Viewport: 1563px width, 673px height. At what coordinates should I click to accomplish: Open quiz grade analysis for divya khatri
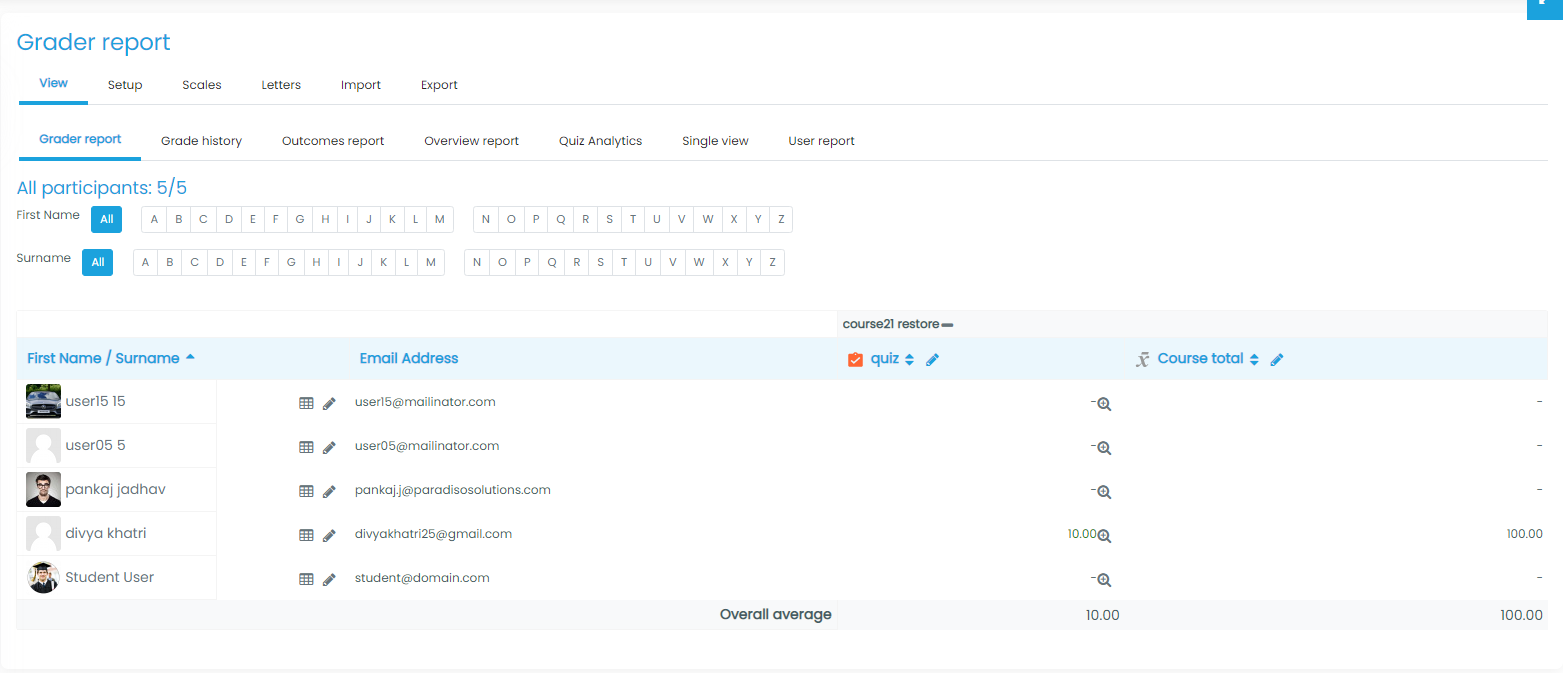click(1104, 535)
